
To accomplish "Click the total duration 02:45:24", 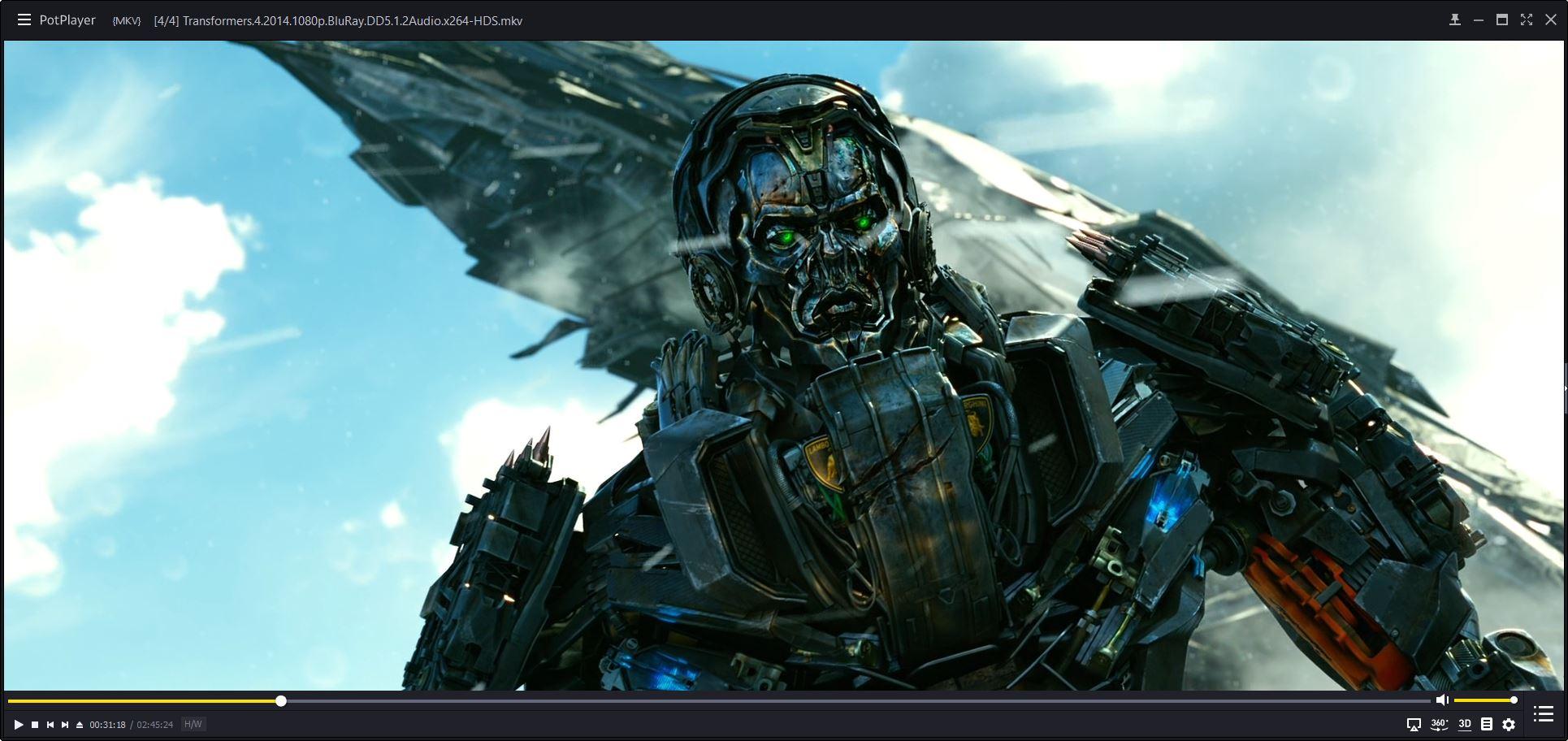I will tap(154, 725).
